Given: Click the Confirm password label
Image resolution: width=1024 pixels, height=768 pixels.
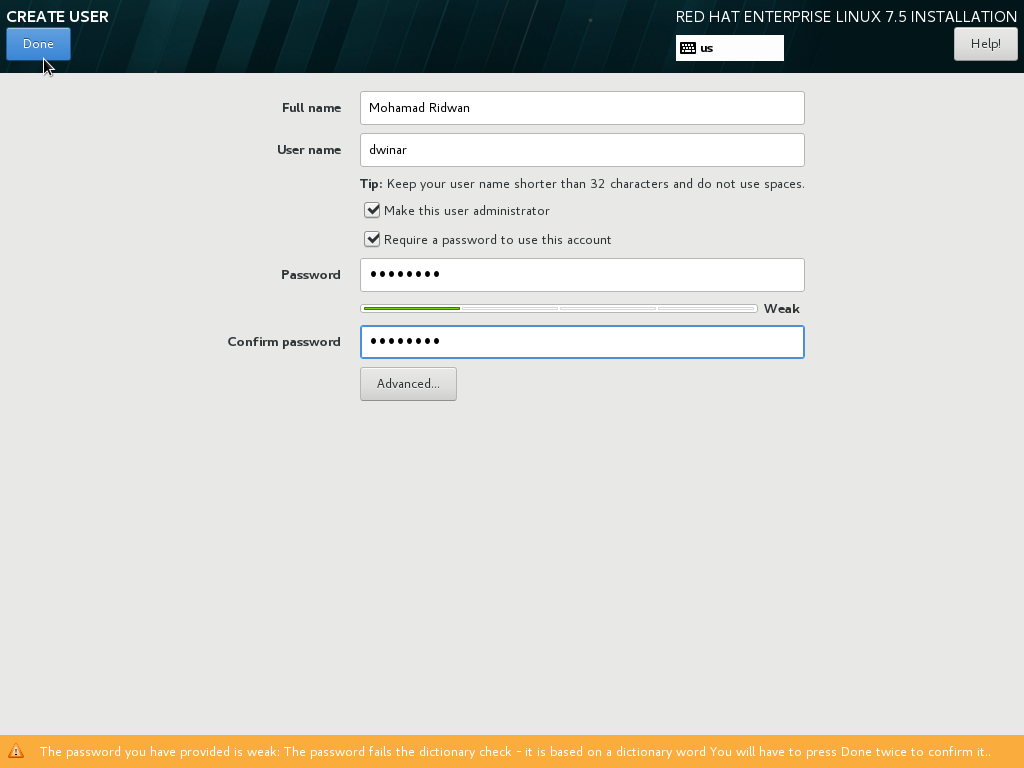Looking at the screenshot, I should point(284,342).
